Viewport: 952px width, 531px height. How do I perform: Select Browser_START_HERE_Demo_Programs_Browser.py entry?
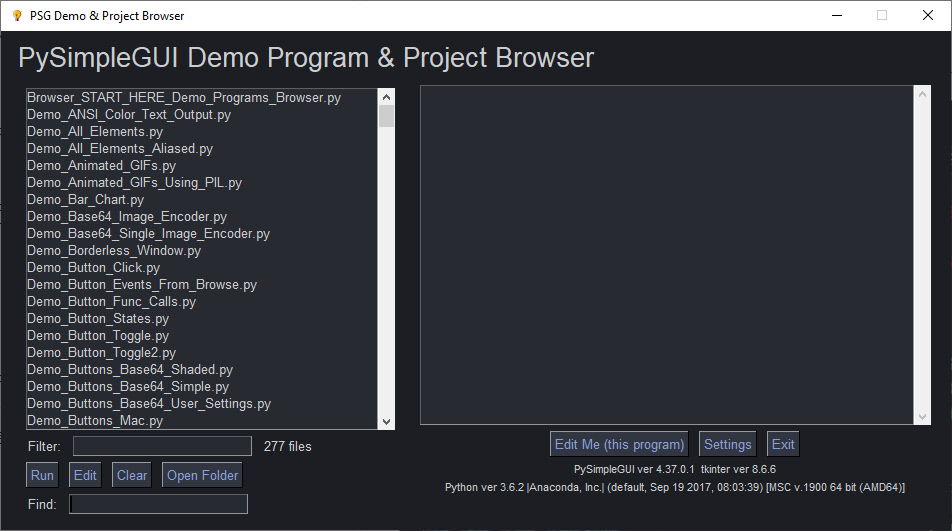[x=184, y=98]
